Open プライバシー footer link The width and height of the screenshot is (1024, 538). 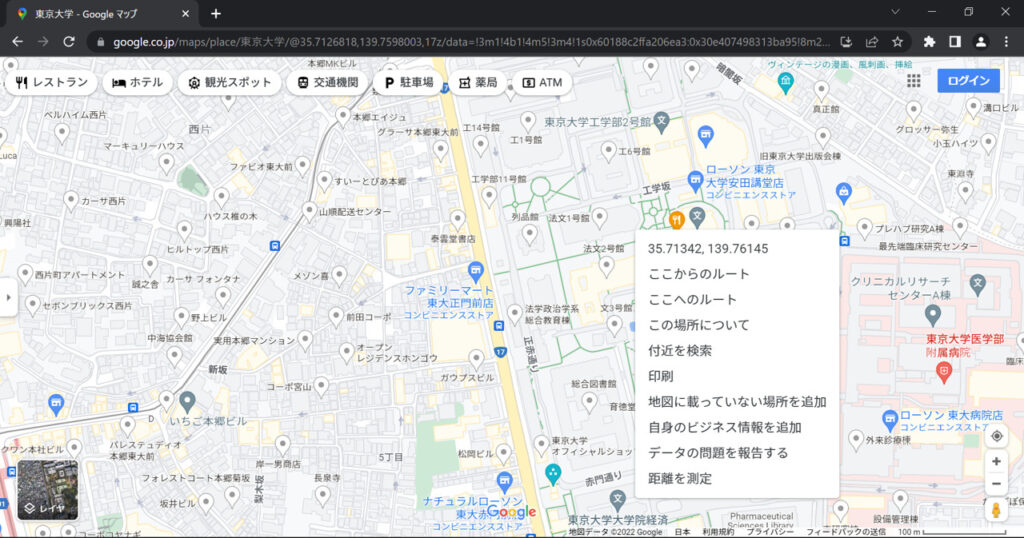[x=769, y=532]
